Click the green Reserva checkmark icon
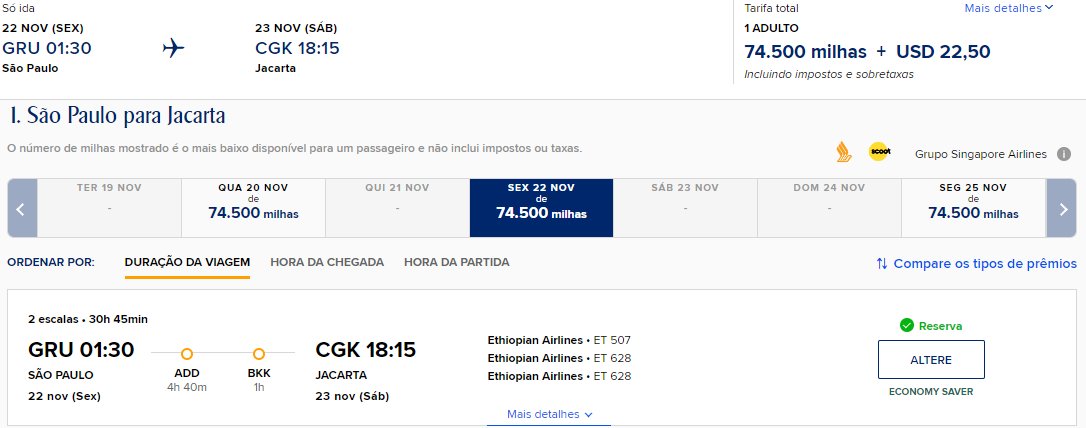 coord(907,326)
